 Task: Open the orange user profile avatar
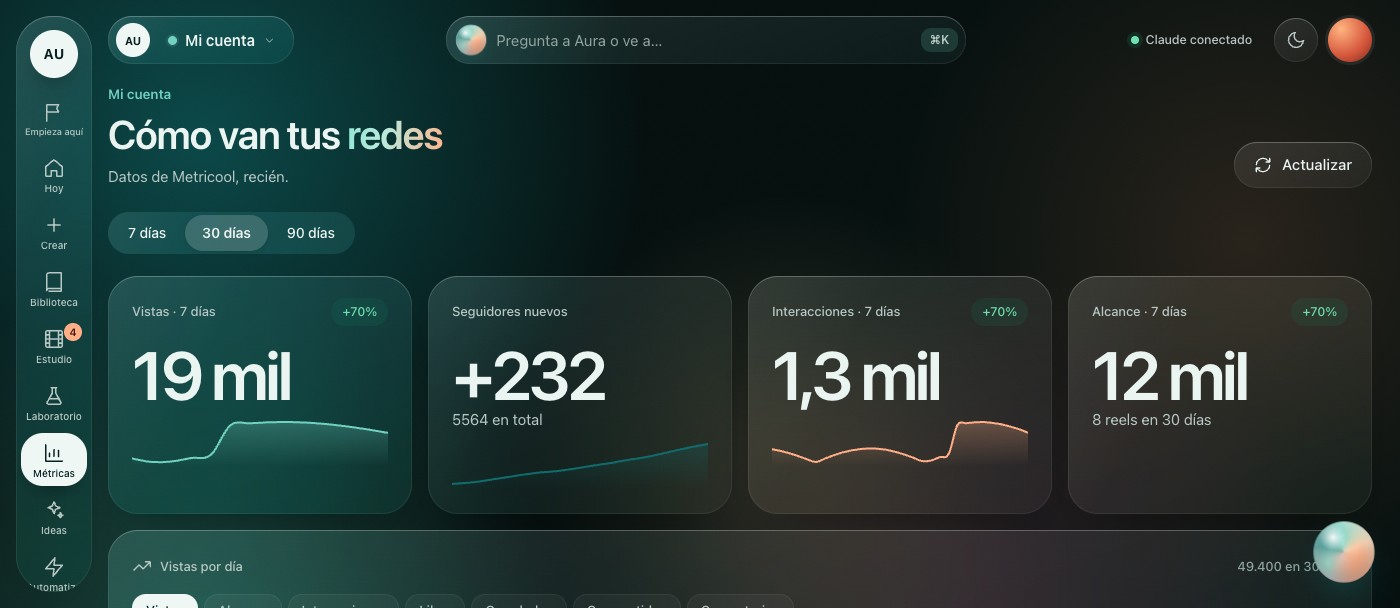pyautogui.click(x=1350, y=40)
